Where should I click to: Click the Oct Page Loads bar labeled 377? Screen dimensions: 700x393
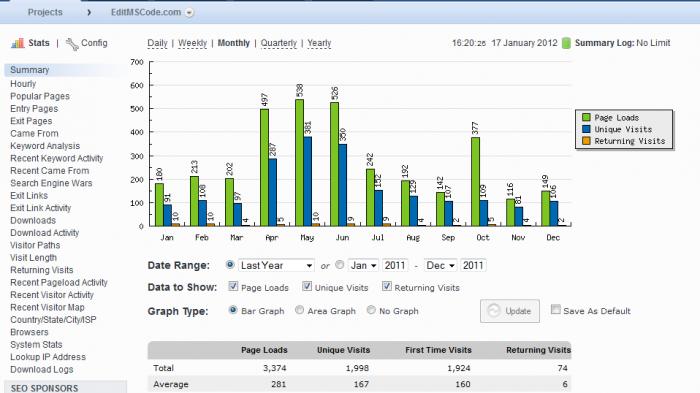[x=475, y=181]
